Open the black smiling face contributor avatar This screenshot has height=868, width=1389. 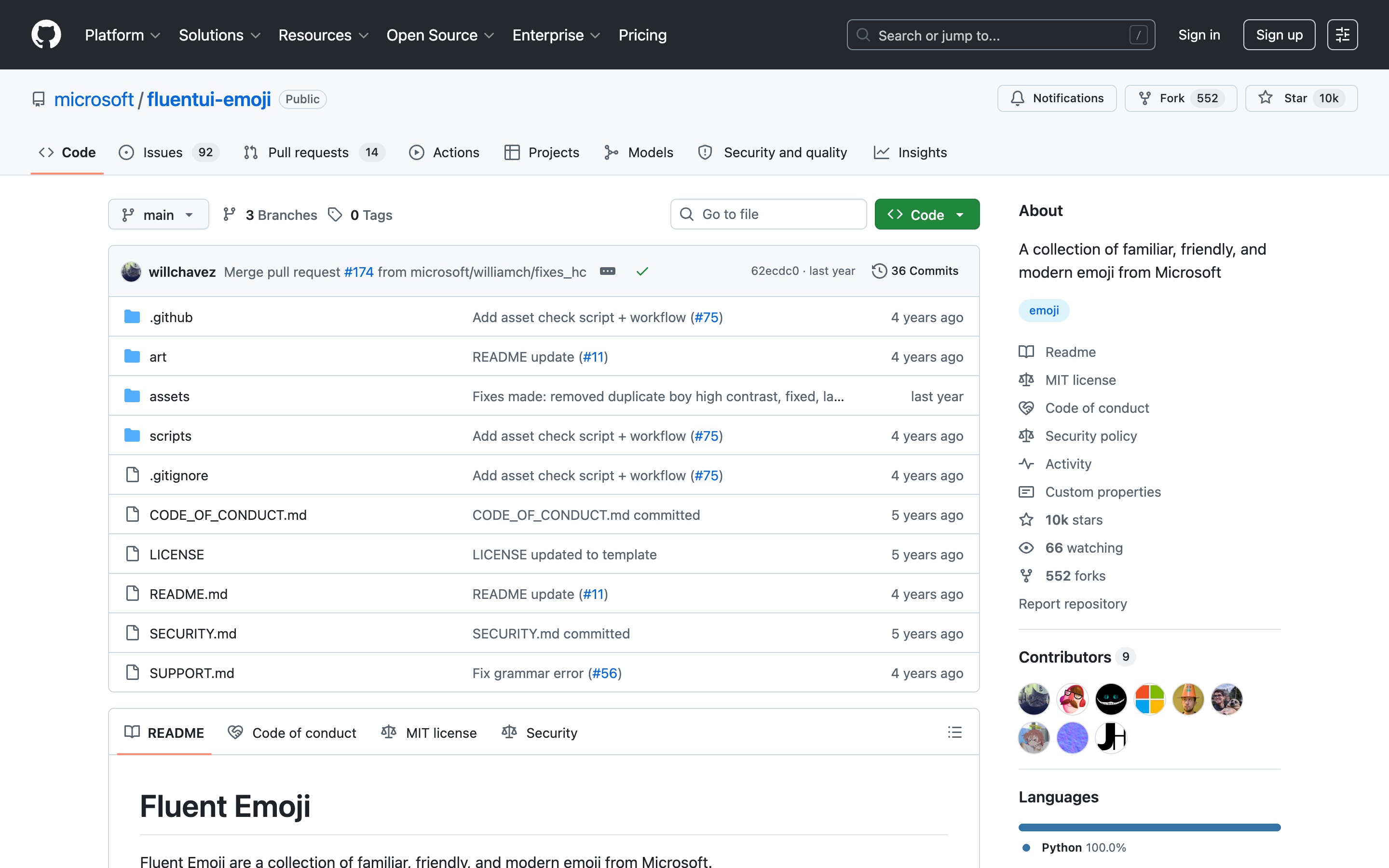1111,699
